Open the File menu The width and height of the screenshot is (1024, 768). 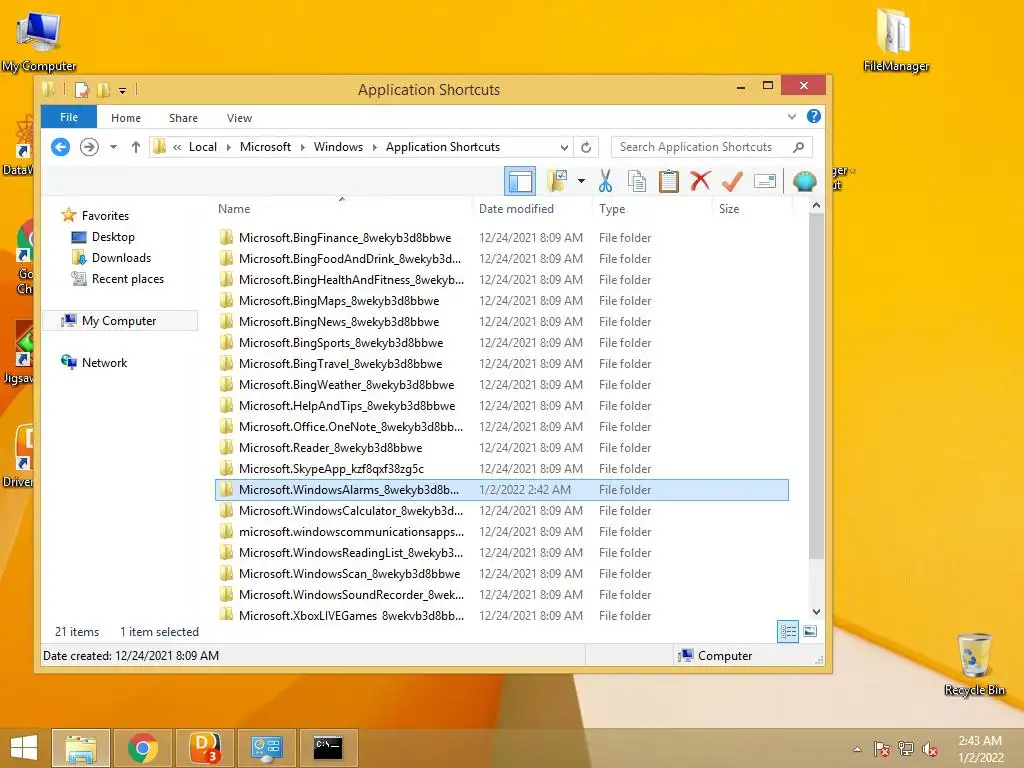(x=69, y=117)
